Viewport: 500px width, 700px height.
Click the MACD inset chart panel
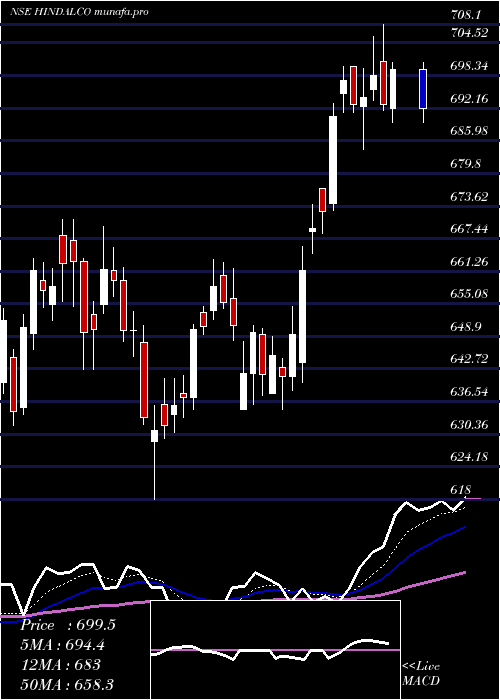coord(275,650)
